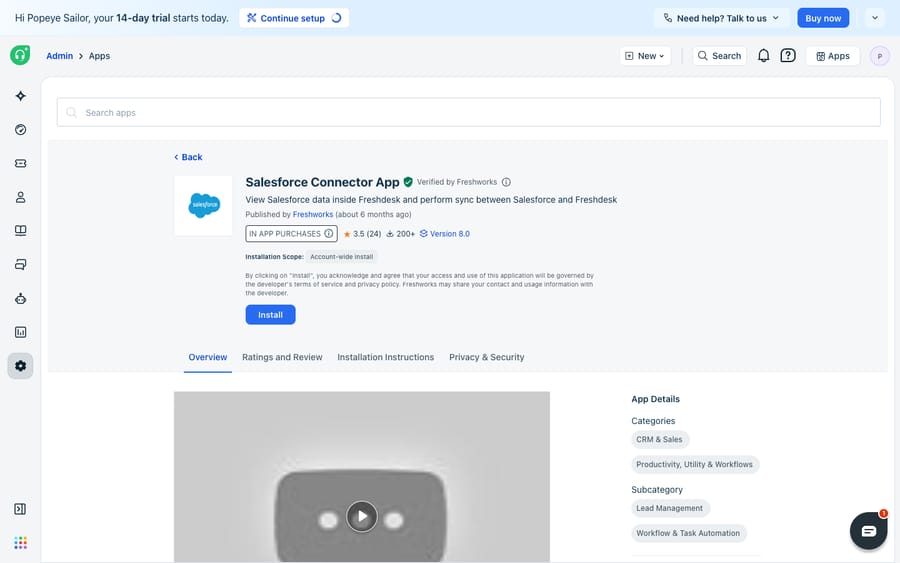Open the Forums conversation icon in sidebar

pyautogui.click(x=21, y=265)
